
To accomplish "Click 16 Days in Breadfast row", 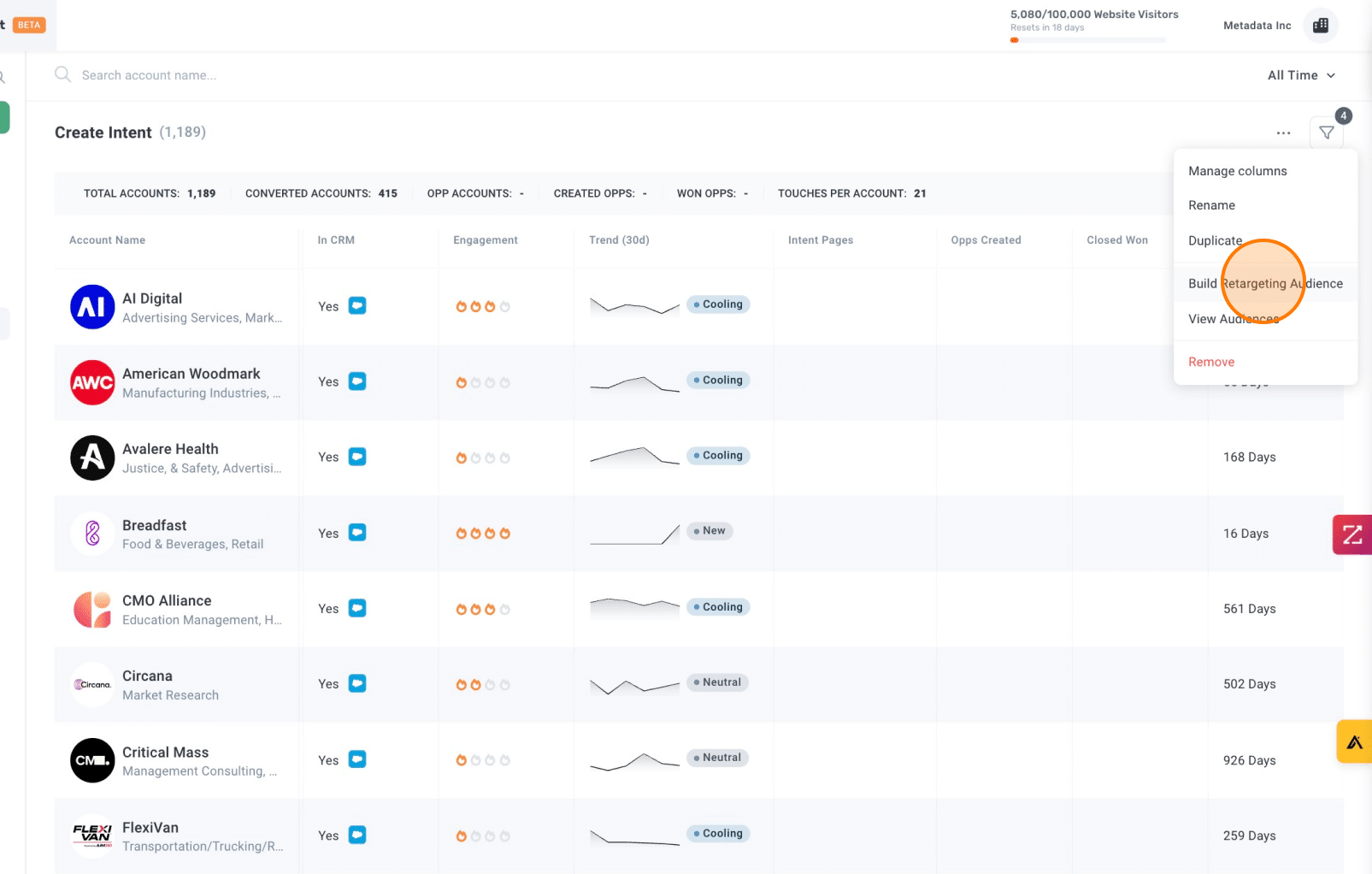I will 1245,534.
